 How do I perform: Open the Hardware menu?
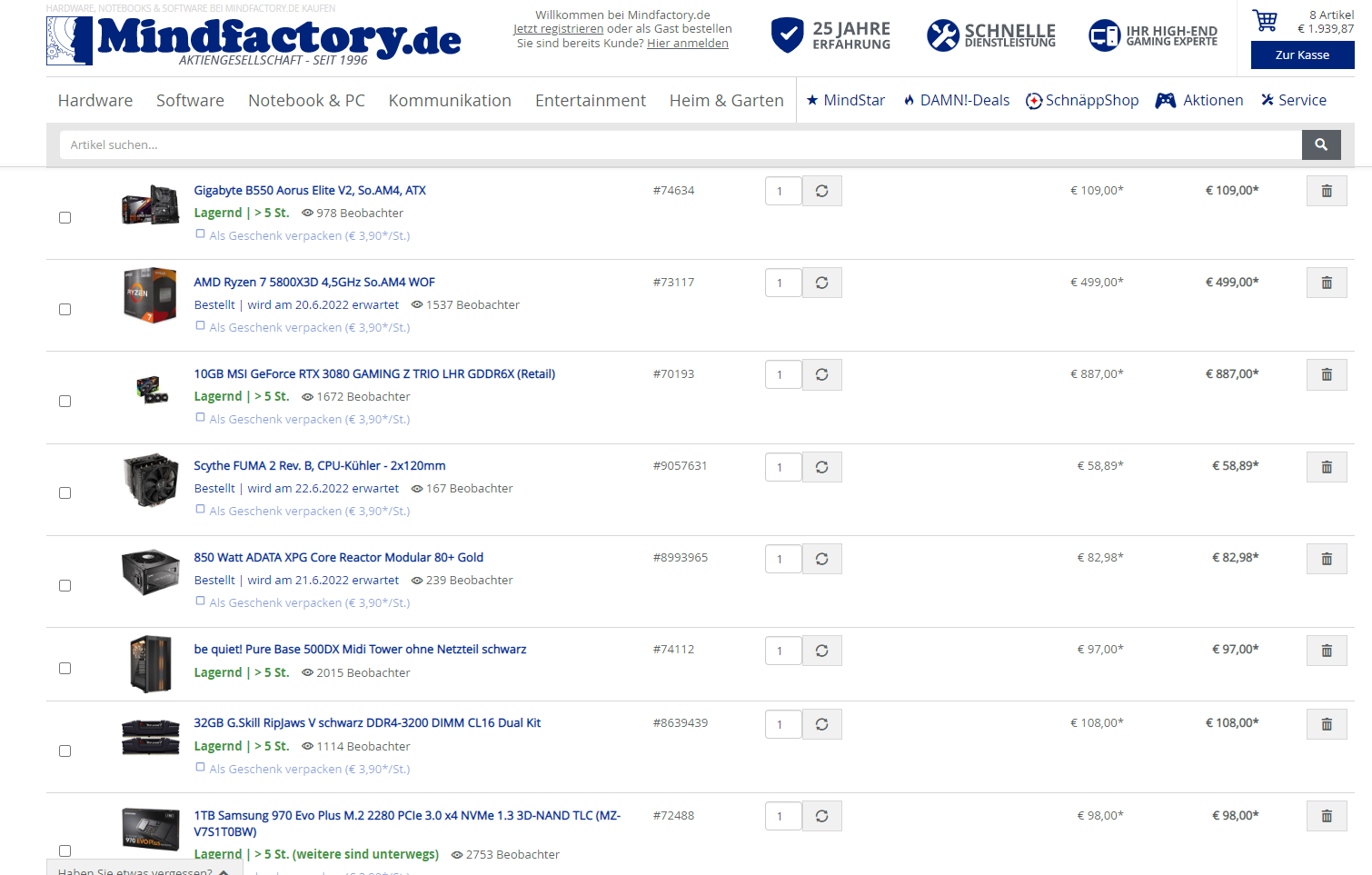pyautogui.click(x=95, y=101)
